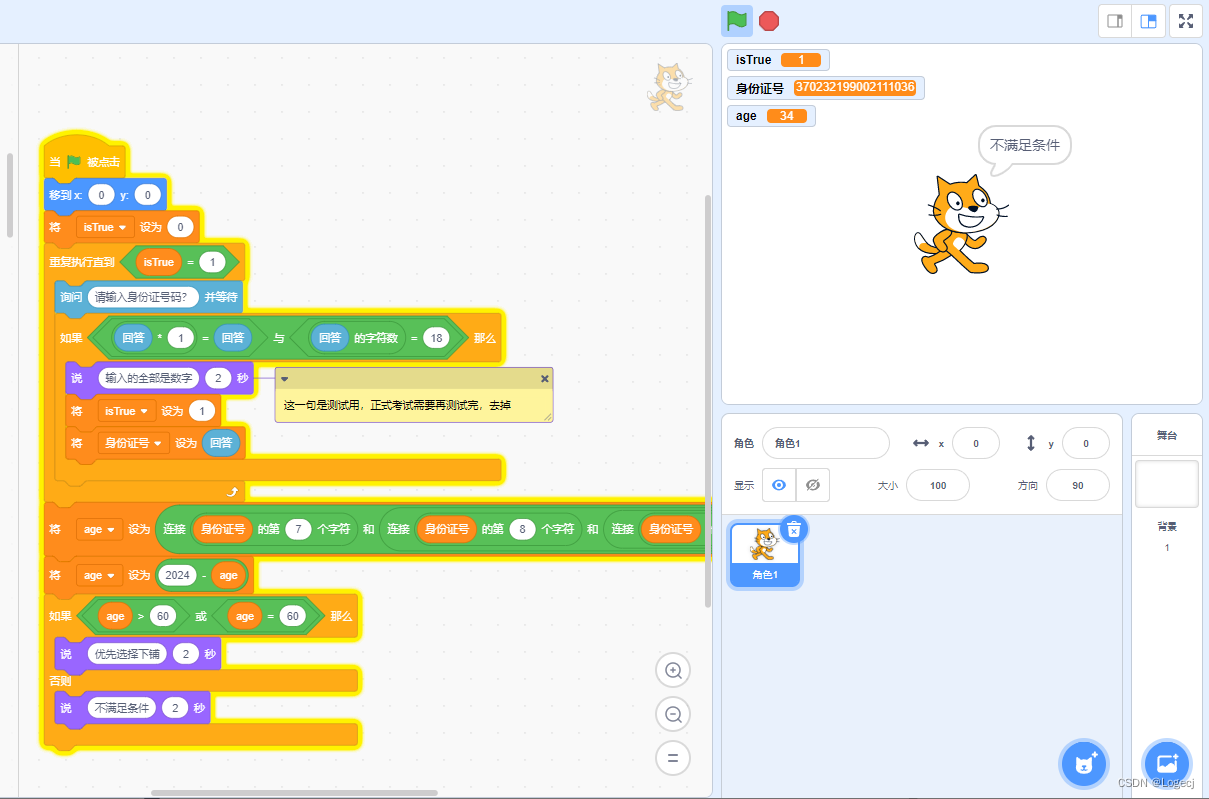1209x799 pixels.
Task: Open age dropdown in the join set block
Action: coord(99,529)
